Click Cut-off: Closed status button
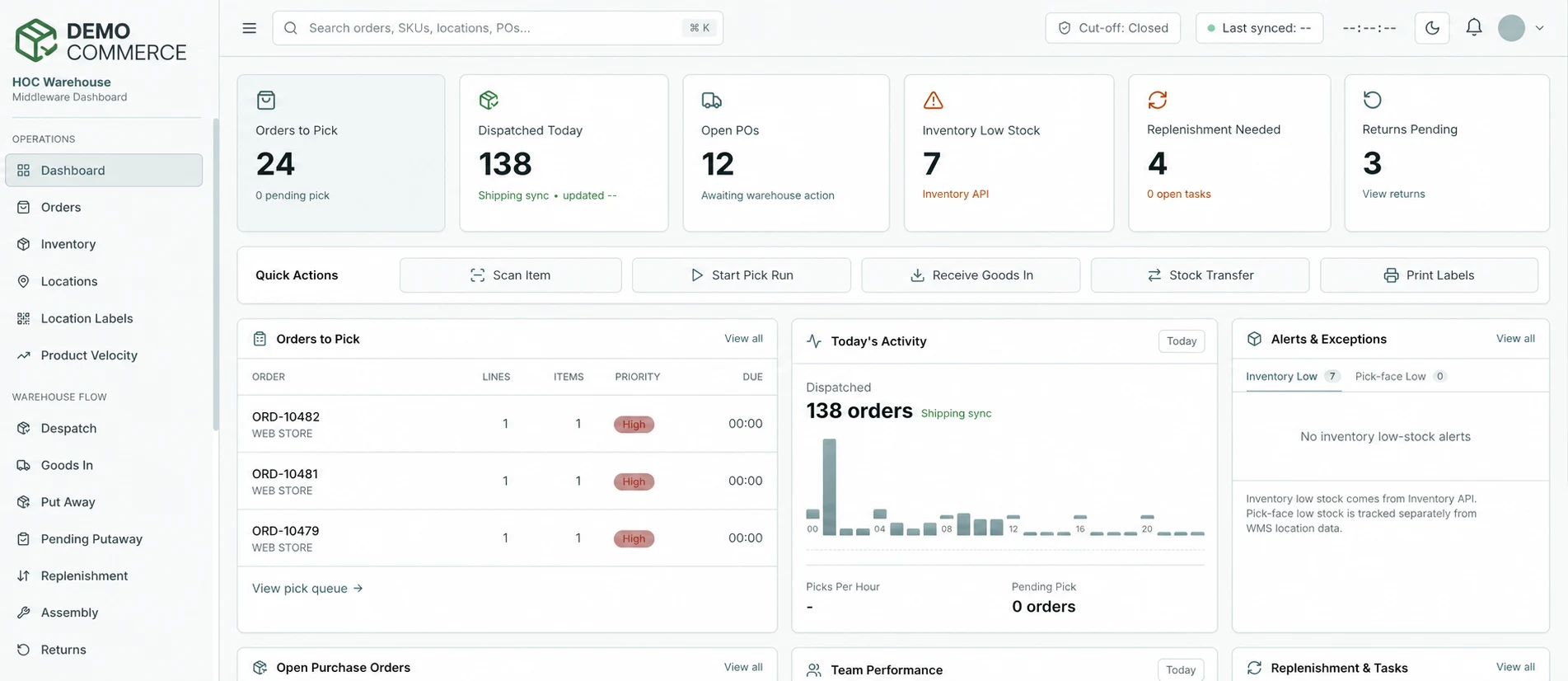Image resolution: width=1568 pixels, height=681 pixels. point(1113,28)
